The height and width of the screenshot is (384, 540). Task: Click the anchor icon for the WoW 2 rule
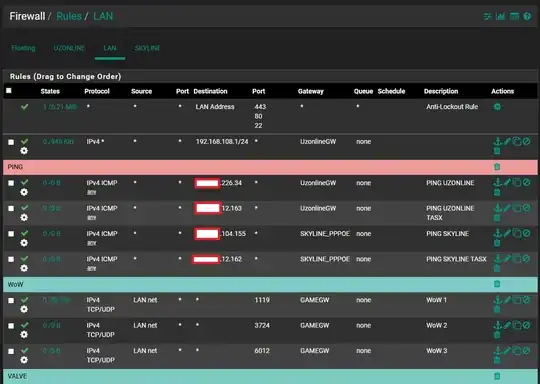(x=497, y=325)
